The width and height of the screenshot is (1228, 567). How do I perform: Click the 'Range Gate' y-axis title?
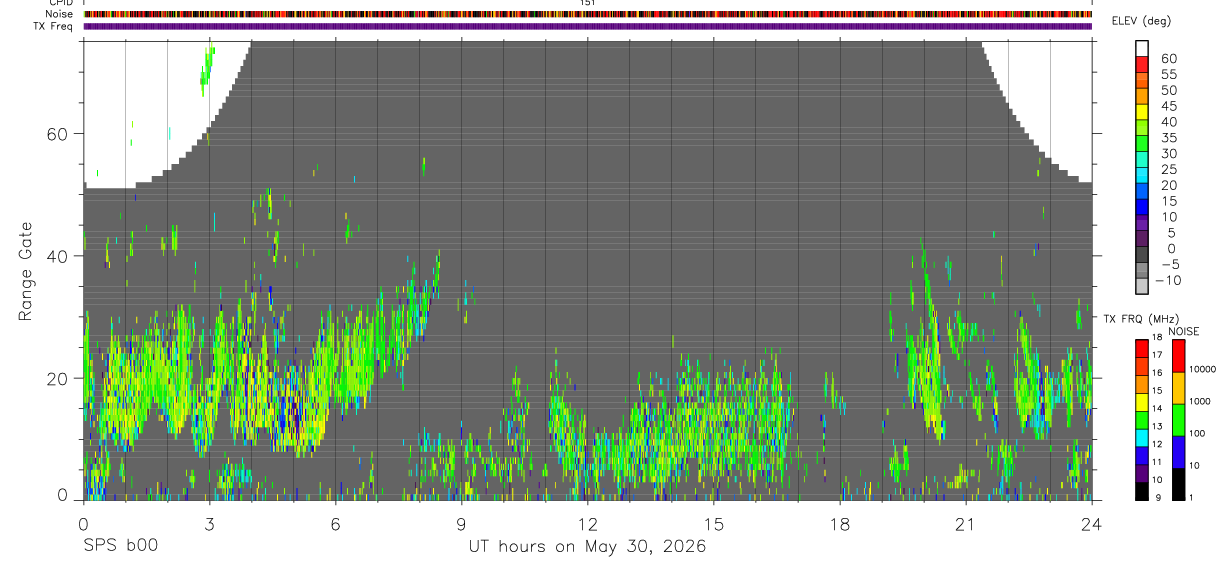[x=26, y=272]
